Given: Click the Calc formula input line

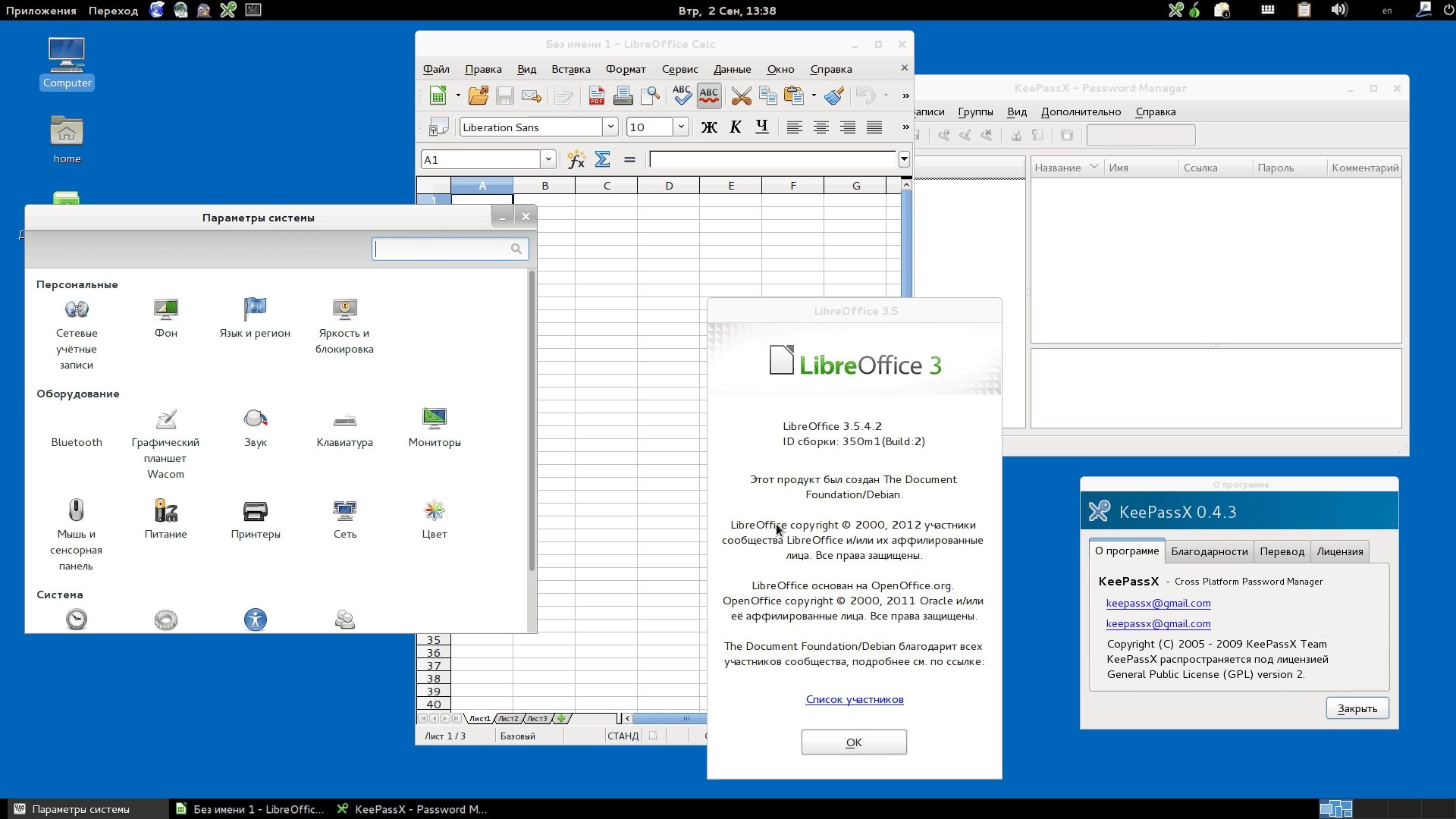Looking at the screenshot, I should tap(773, 159).
